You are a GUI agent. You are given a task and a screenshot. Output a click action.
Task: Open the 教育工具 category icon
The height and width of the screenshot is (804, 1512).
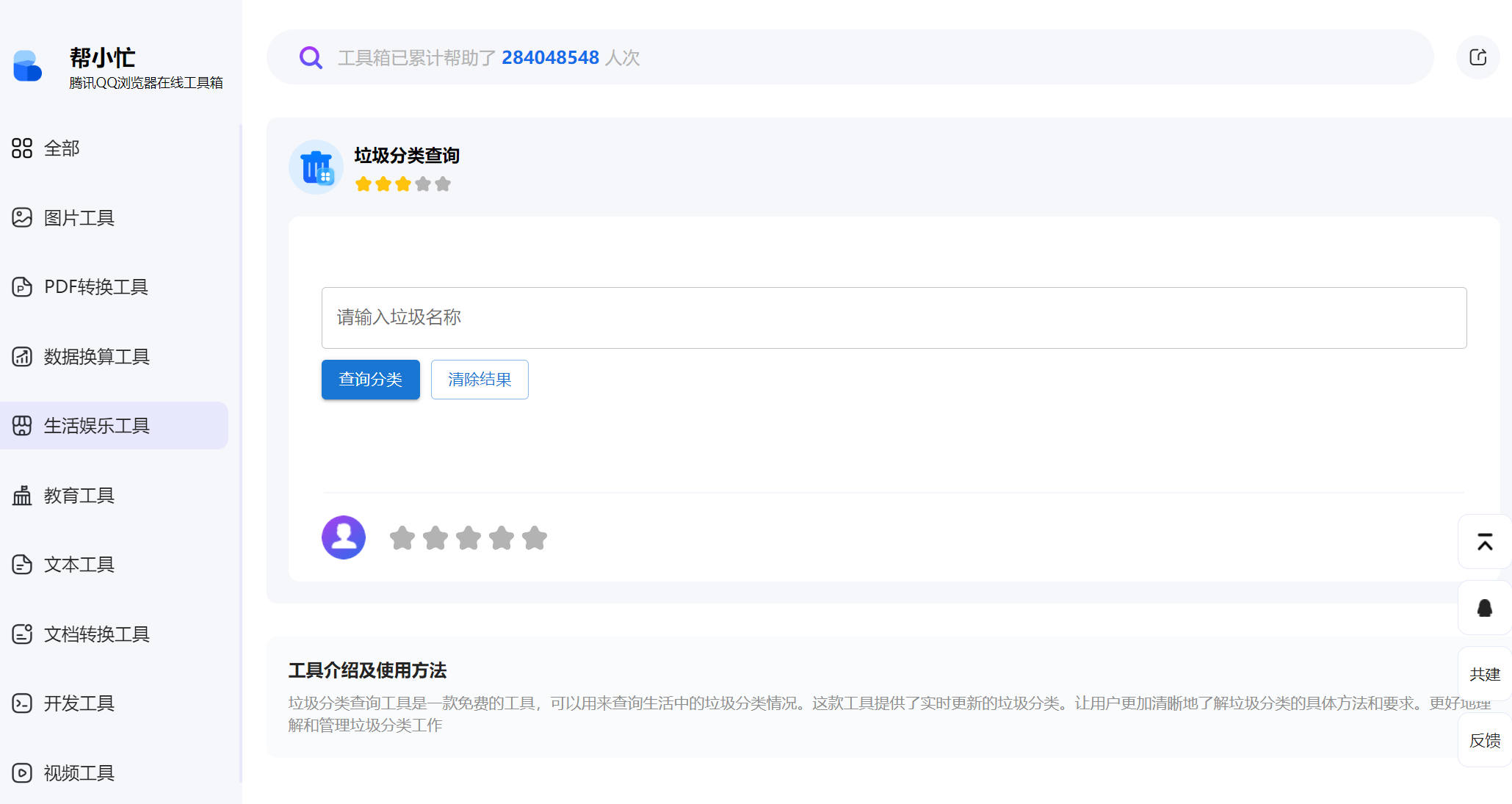tap(22, 495)
